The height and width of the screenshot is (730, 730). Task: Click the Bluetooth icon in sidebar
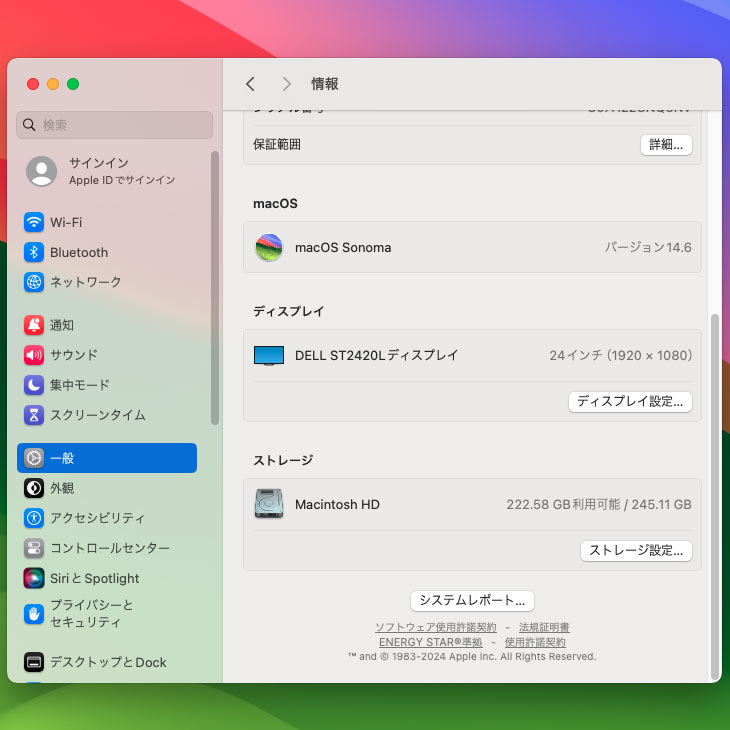click(x=34, y=252)
